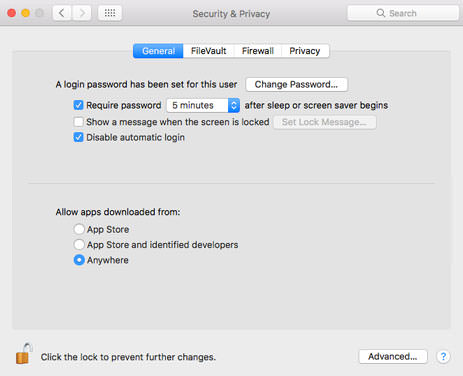This screenshot has height=376, width=463.
Task: Minimize the window with the yellow button
Action: point(26,13)
